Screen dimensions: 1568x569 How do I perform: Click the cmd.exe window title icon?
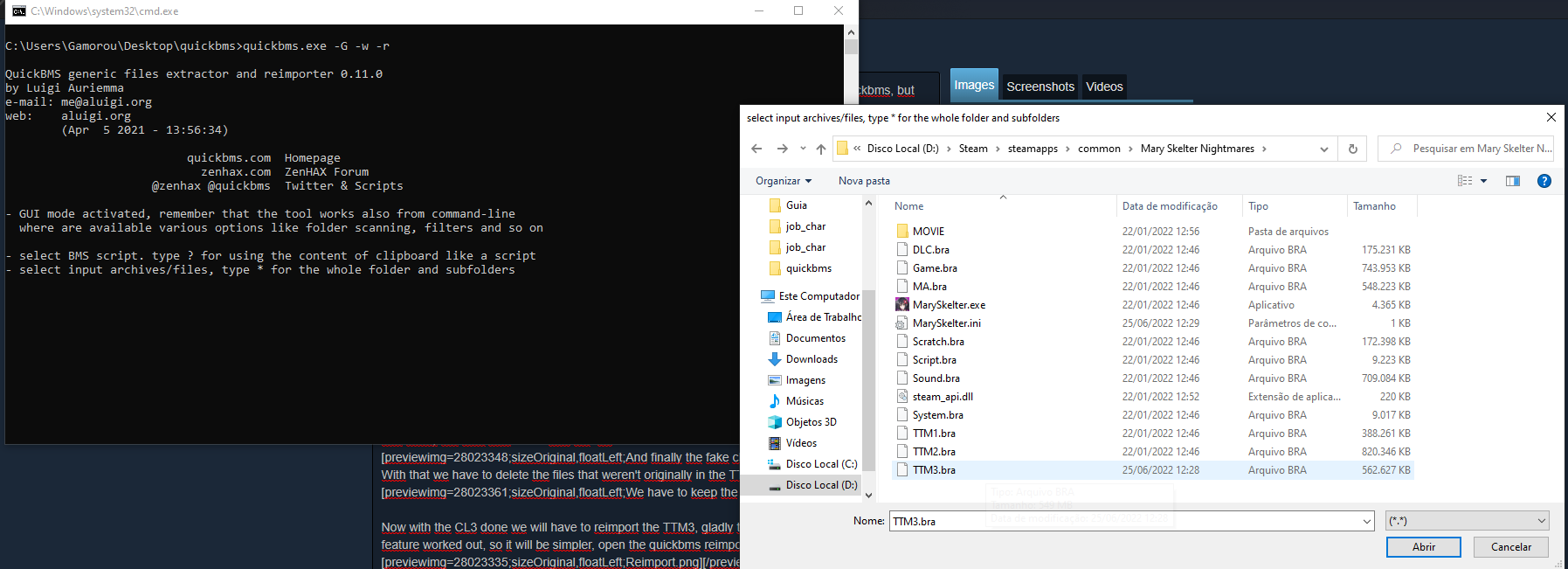pyautogui.click(x=18, y=11)
